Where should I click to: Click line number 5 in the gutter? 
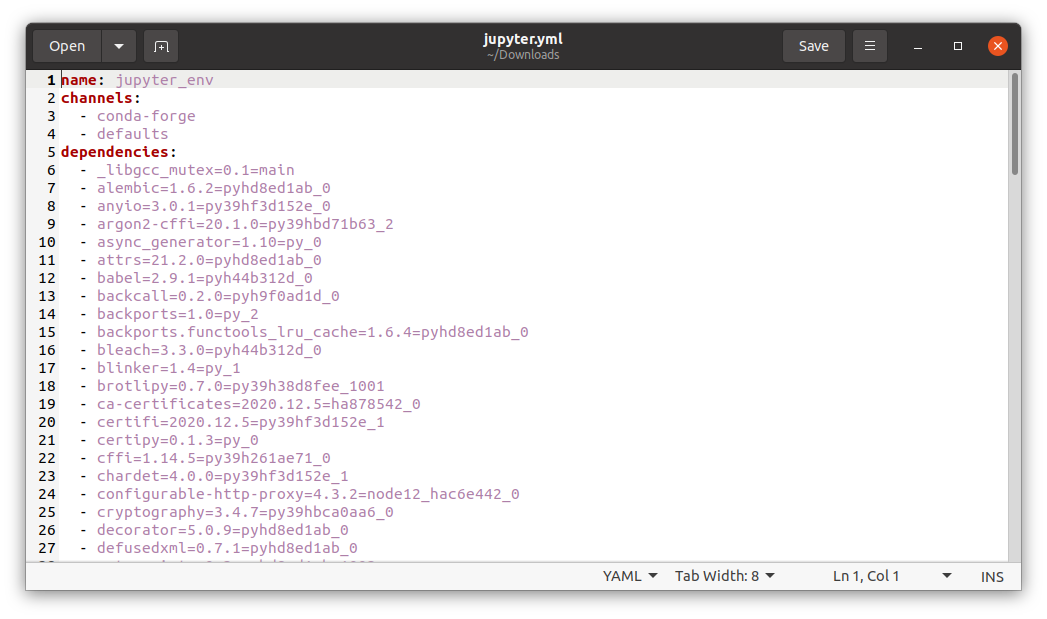click(50, 151)
